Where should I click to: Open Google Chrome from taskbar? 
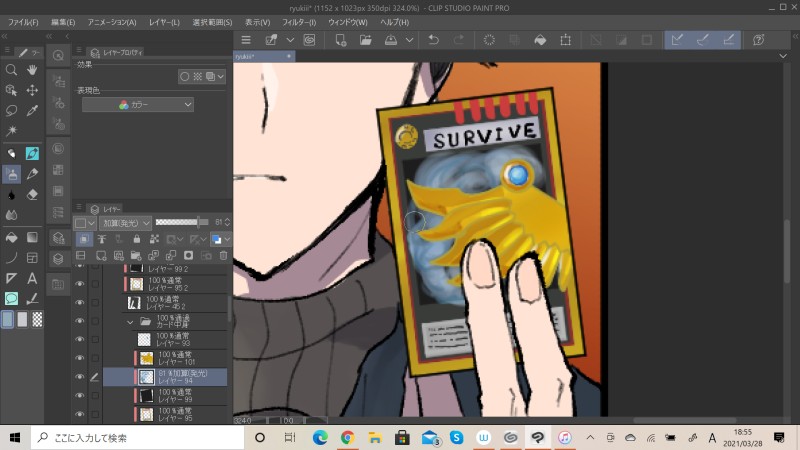(347, 438)
